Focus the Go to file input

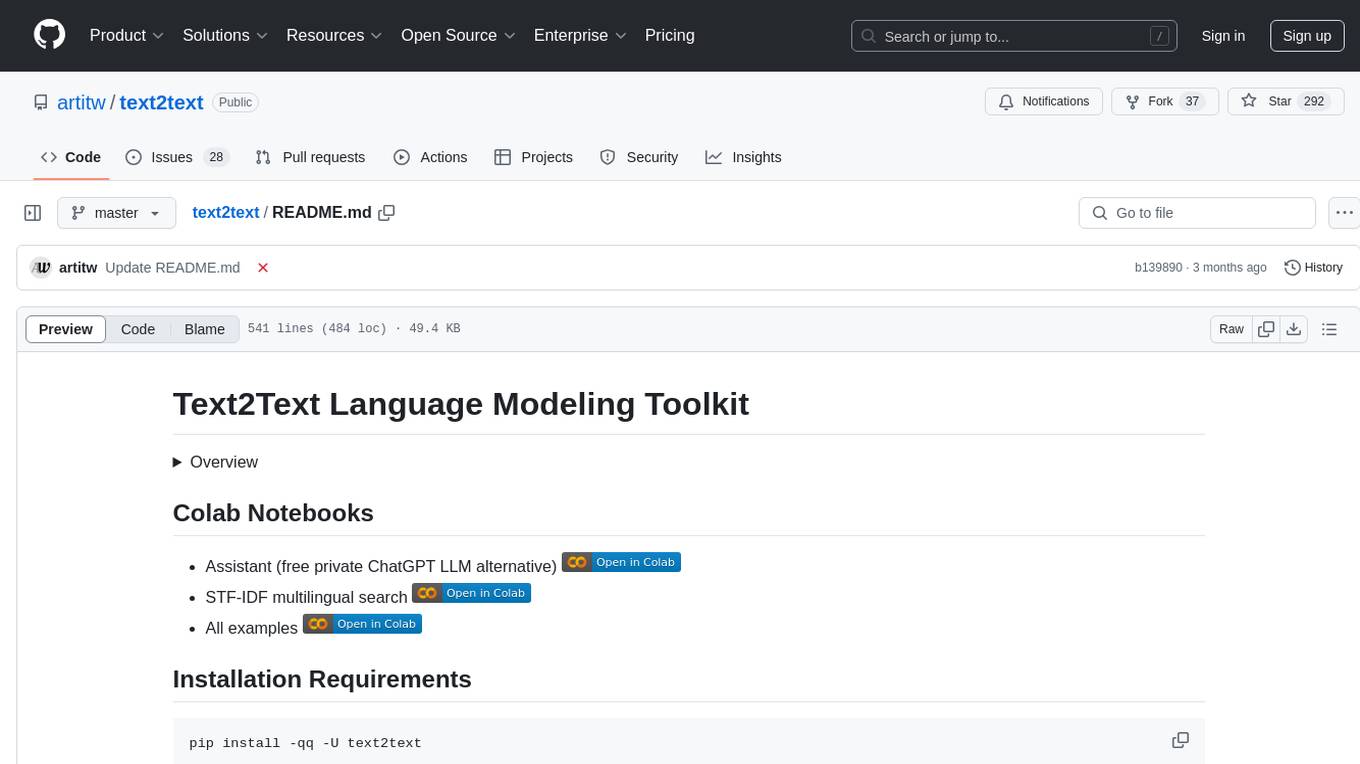[x=1197, y=213]
